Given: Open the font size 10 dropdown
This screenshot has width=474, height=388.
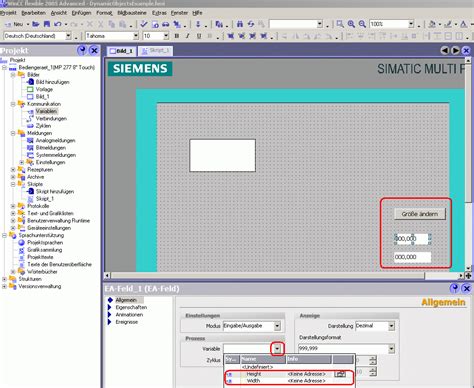Looking at the screenshot, I should coord(166,36).
